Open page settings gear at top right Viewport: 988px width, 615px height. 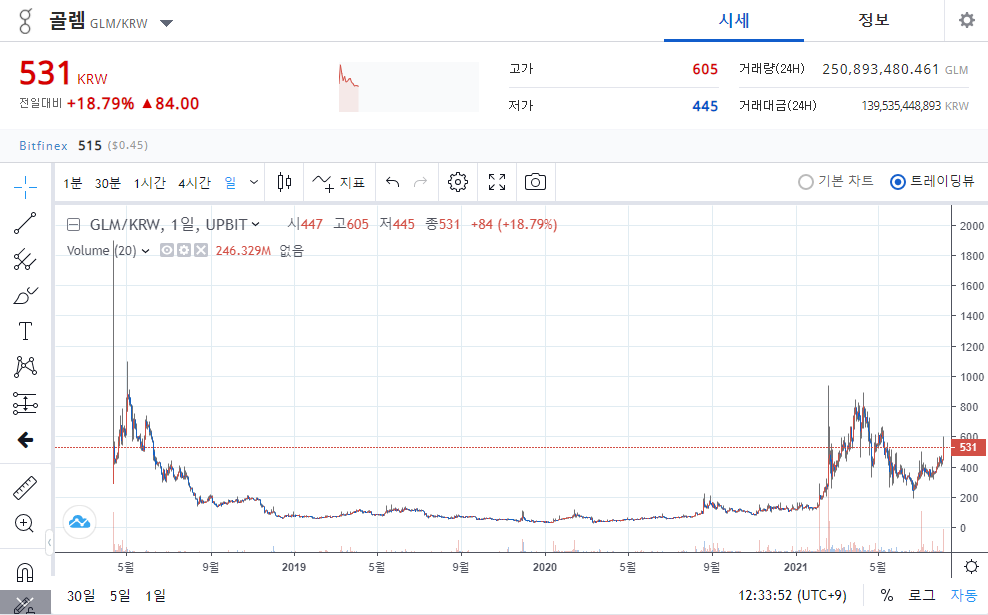tap(967, 20)
